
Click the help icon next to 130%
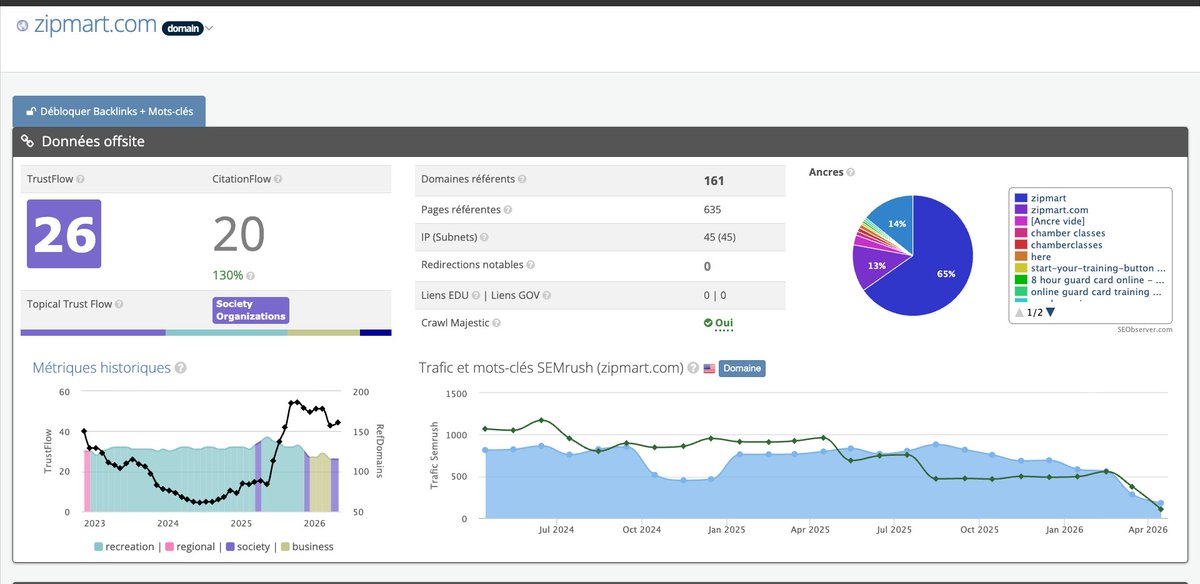point(250,276)
